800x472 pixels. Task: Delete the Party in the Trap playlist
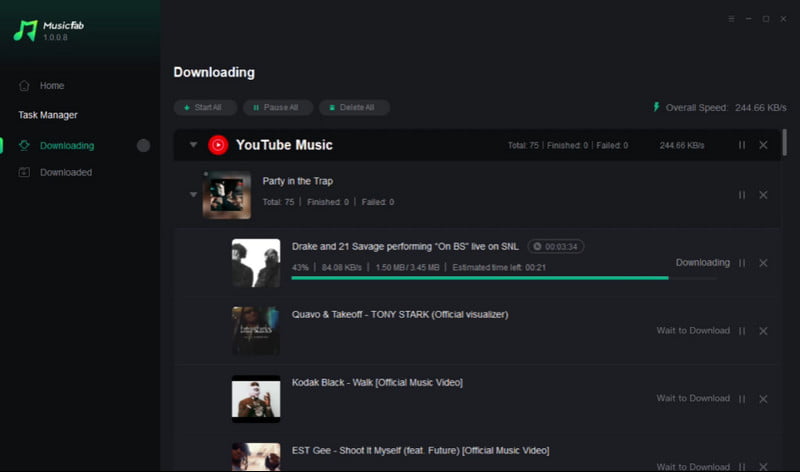pos(763,195)
